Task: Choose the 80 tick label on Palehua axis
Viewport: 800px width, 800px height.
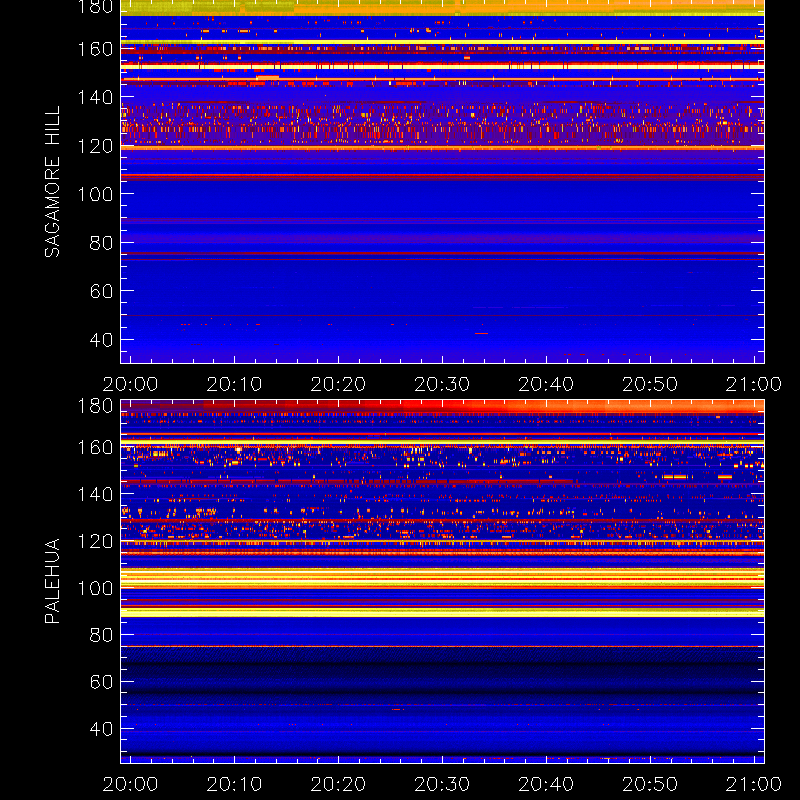Action: pyautogui.click(x=101, y=635)
